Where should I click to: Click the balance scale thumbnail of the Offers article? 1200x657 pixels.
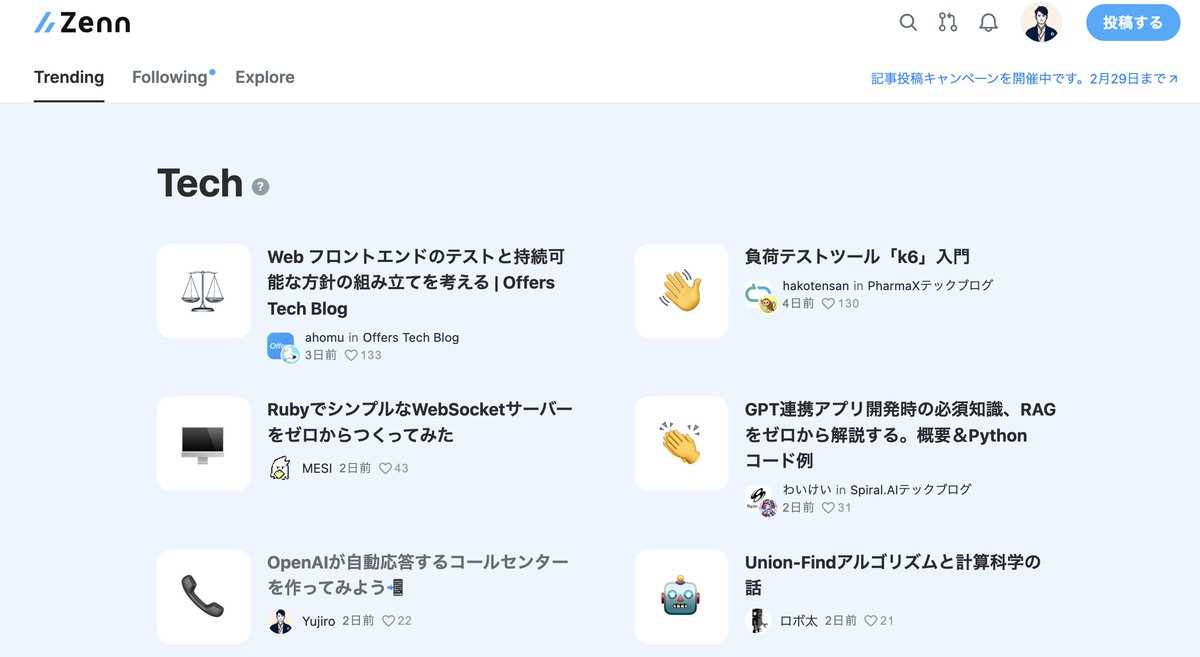pyautogui.click(x=203, y=291)
